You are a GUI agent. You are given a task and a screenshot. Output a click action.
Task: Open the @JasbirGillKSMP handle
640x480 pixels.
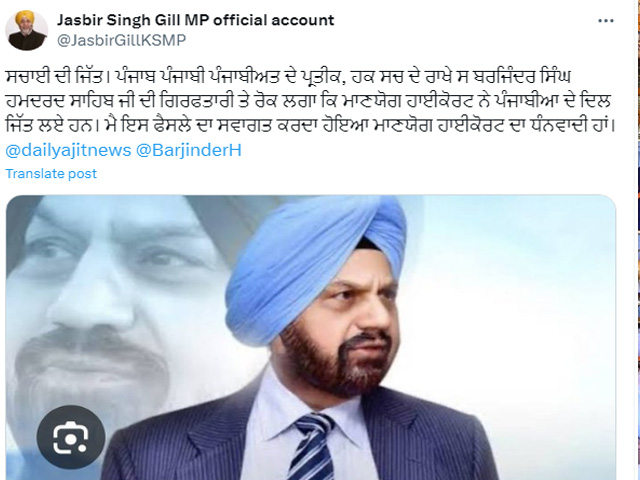coord(121,40)
